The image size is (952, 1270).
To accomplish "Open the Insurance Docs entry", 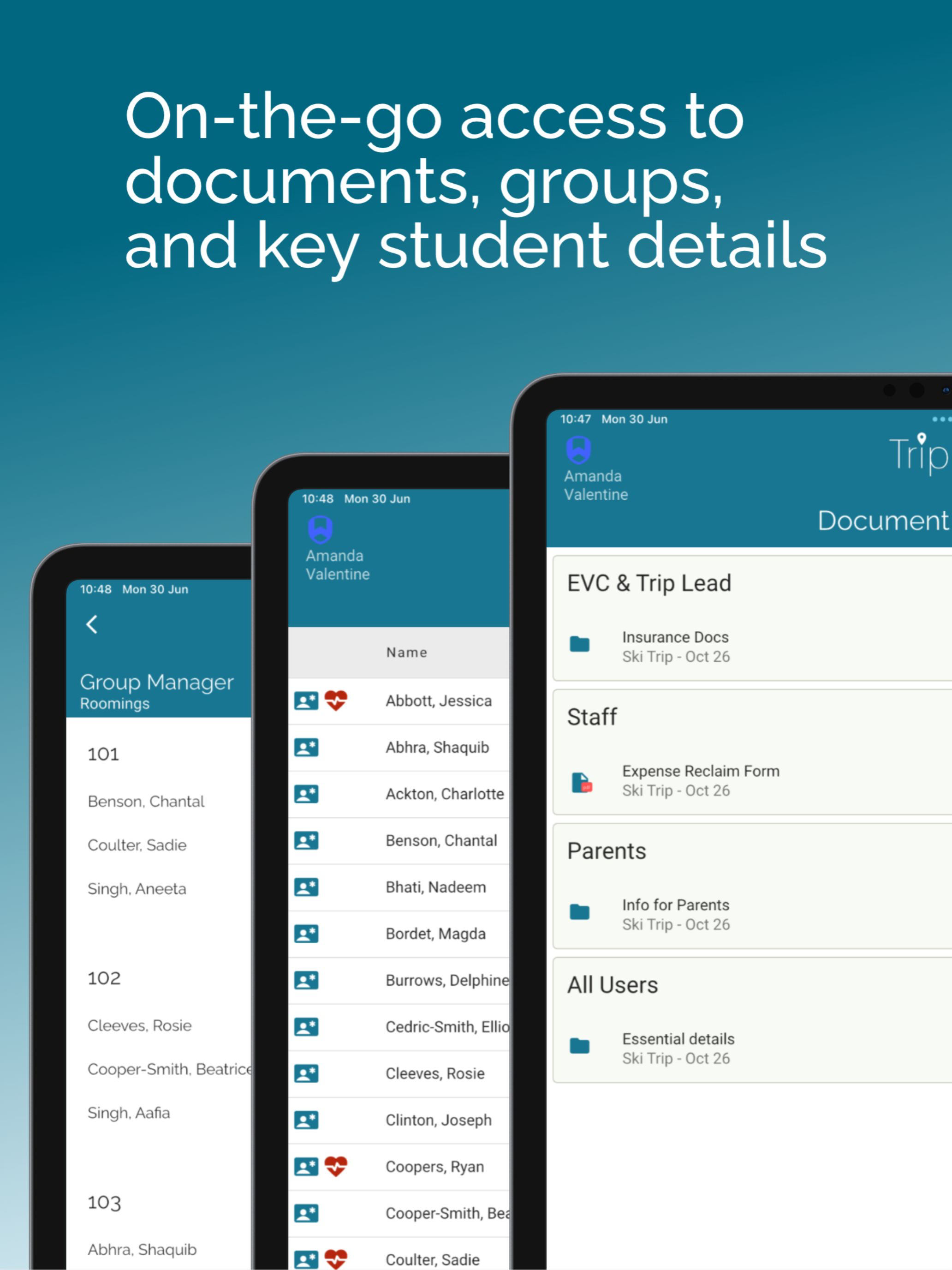I will tap(752, 647).
